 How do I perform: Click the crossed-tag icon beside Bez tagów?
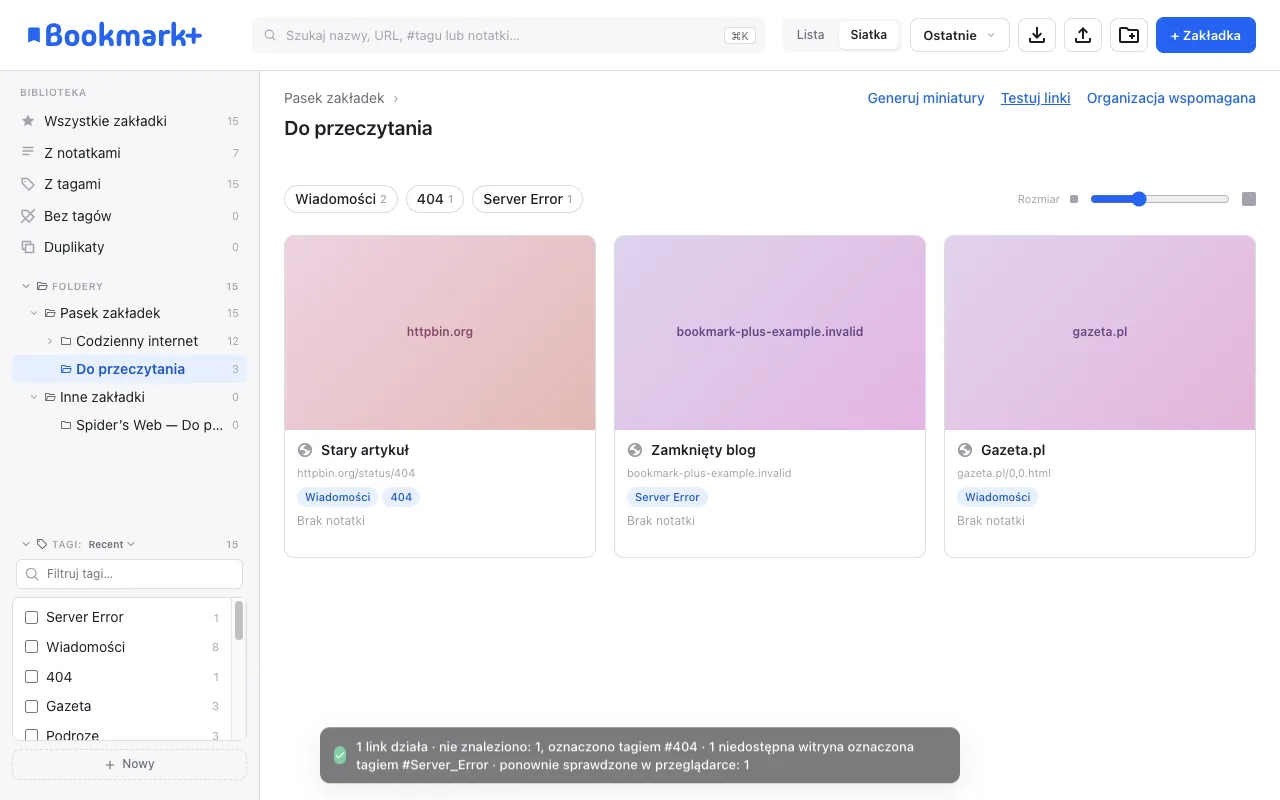click(x=28, y=216)
